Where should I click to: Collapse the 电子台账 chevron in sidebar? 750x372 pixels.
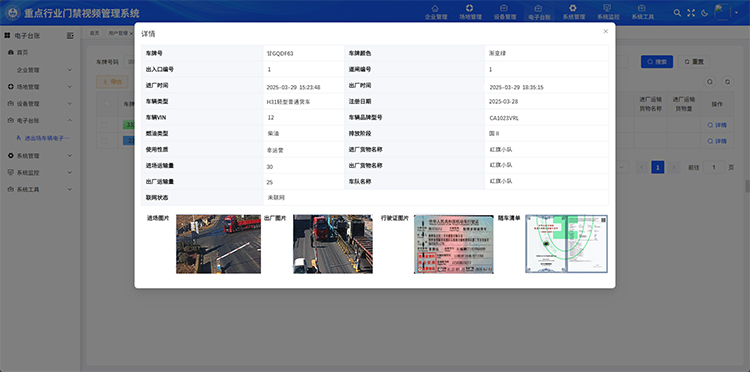click(x=69, y=120)
